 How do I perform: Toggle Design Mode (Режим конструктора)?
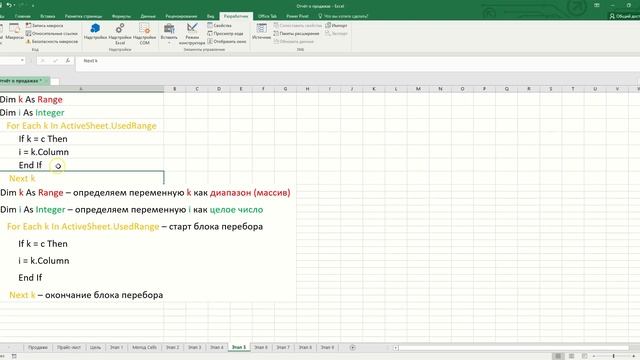(192, 33)
